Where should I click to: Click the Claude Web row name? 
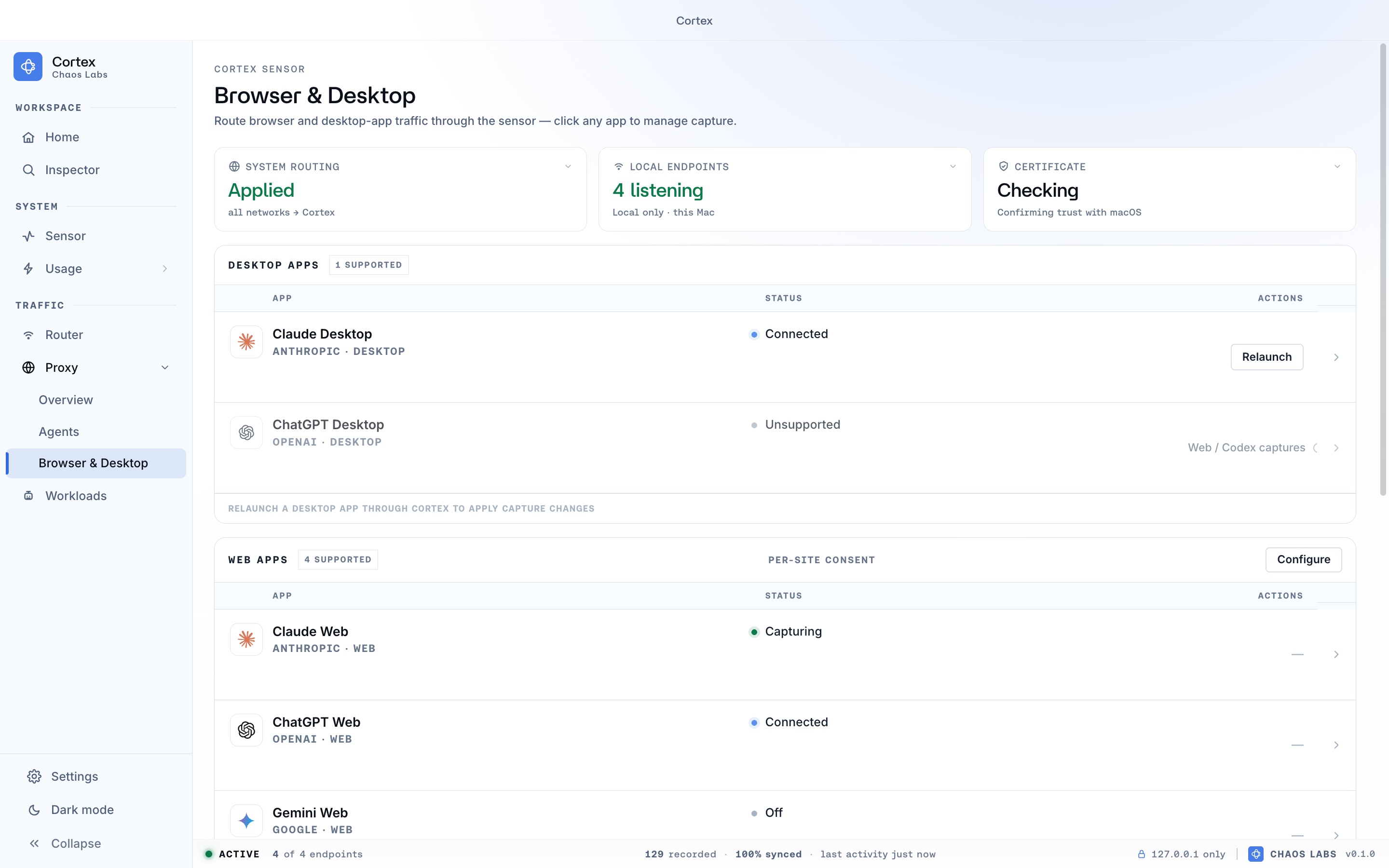point(310,632)
